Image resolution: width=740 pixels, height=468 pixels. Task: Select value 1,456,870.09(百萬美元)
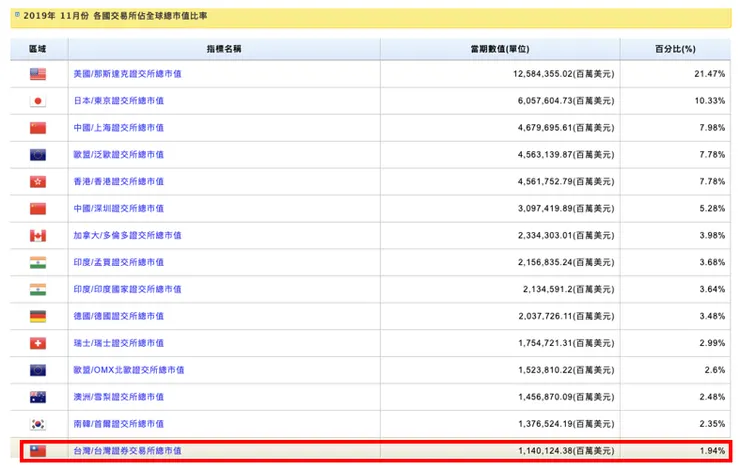click(566, 397)
